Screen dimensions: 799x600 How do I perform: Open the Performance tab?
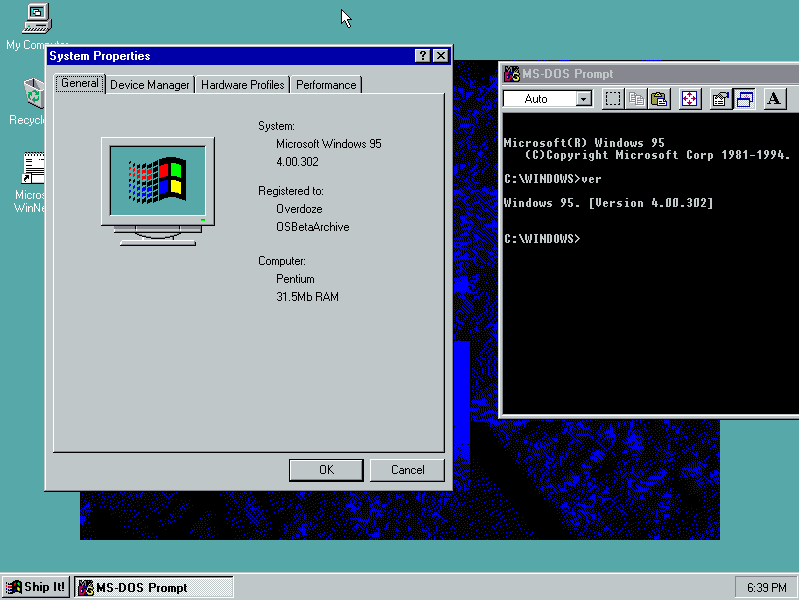point(326,85)
